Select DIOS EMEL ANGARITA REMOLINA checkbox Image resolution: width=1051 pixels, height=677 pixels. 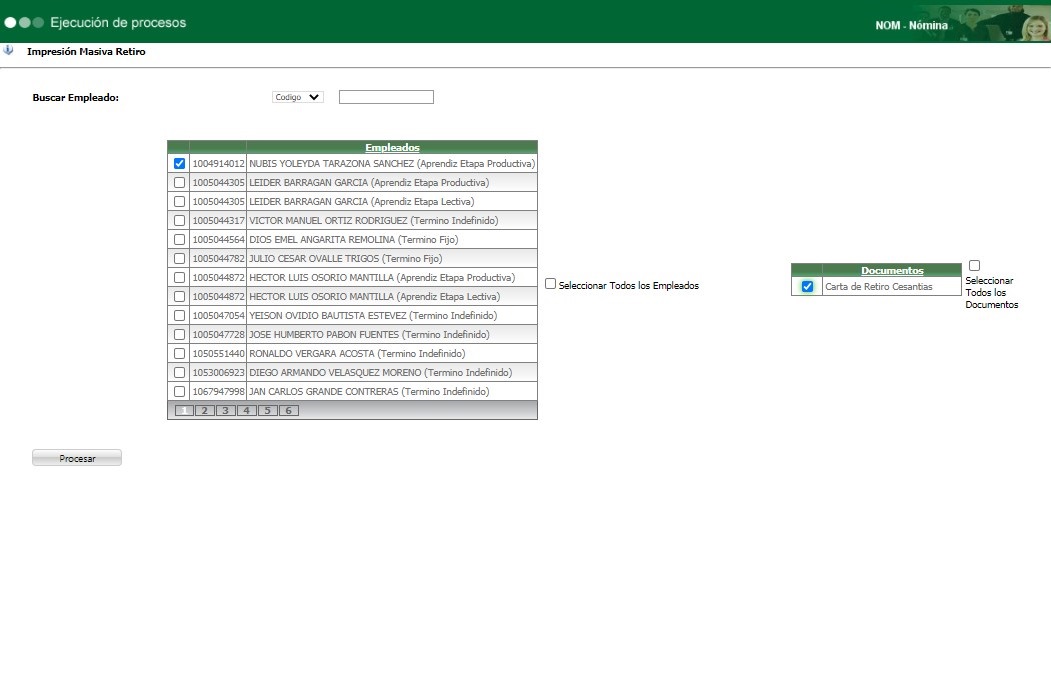coord(179,239)
